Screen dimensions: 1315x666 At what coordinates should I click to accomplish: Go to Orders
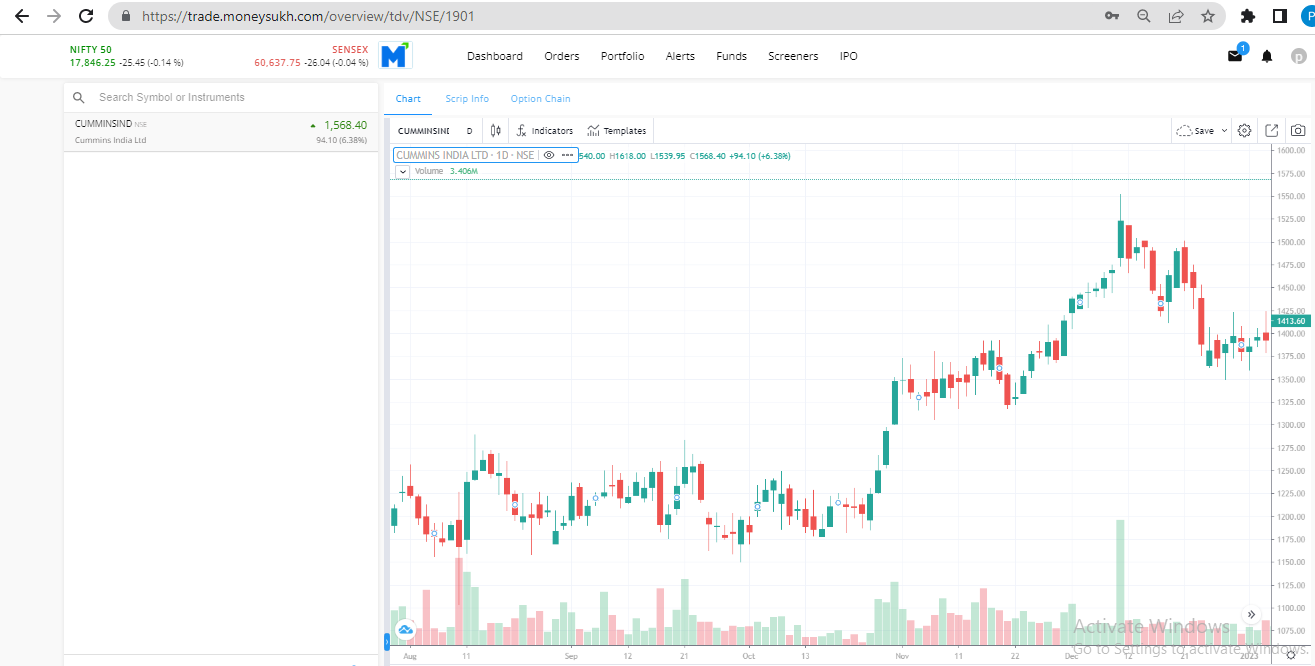(x=562, y=56)
